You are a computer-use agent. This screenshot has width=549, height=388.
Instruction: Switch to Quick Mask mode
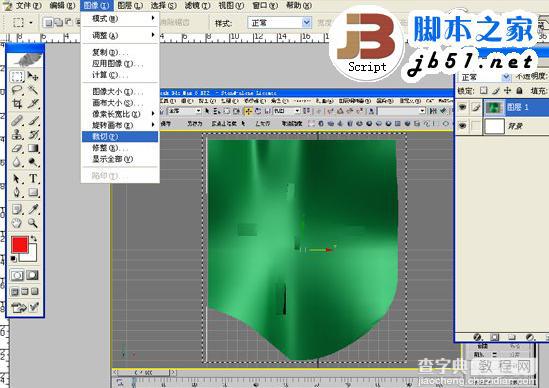tap(32, 276)
